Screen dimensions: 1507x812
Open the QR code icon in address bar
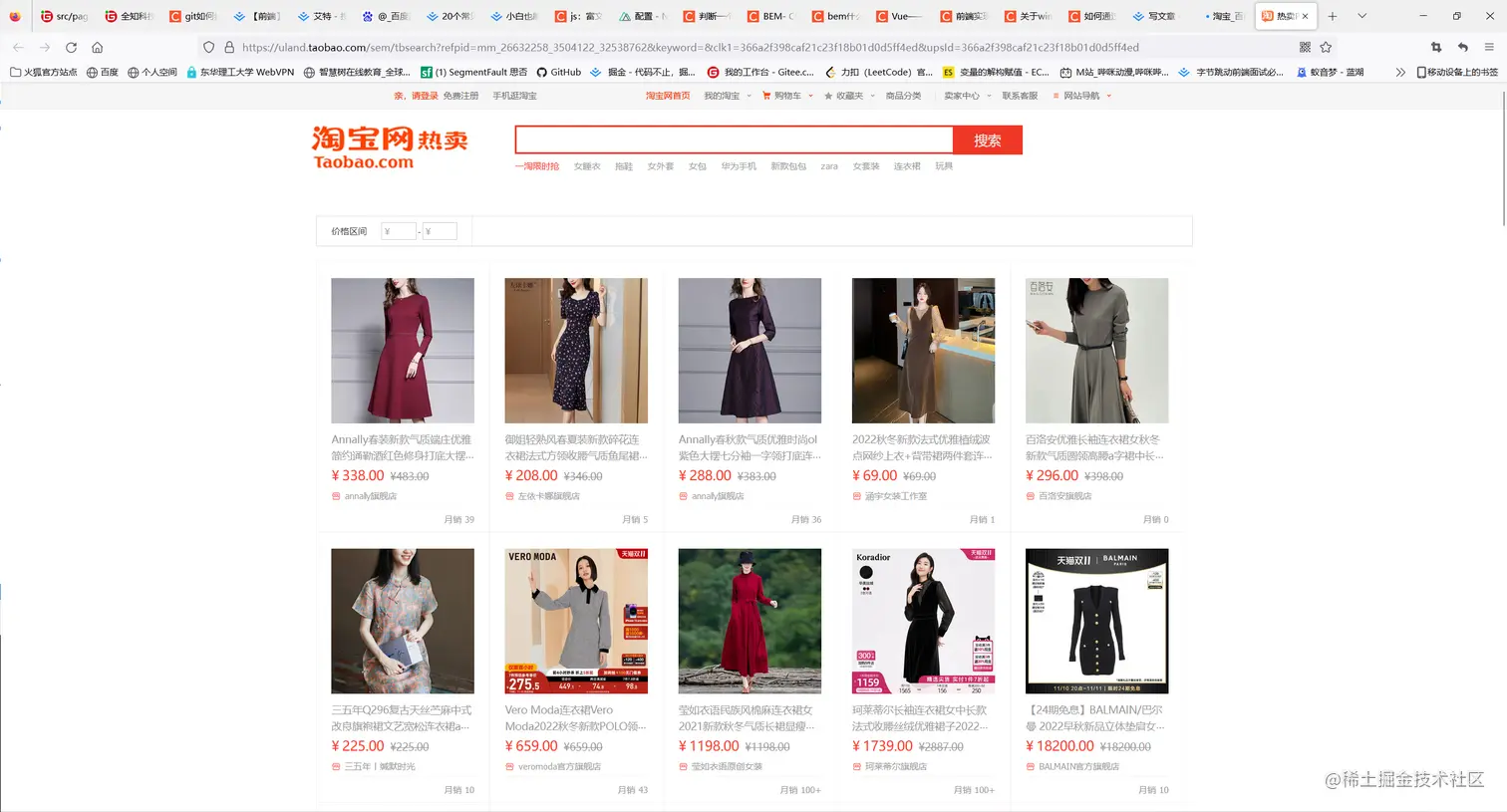(1305, 47)
